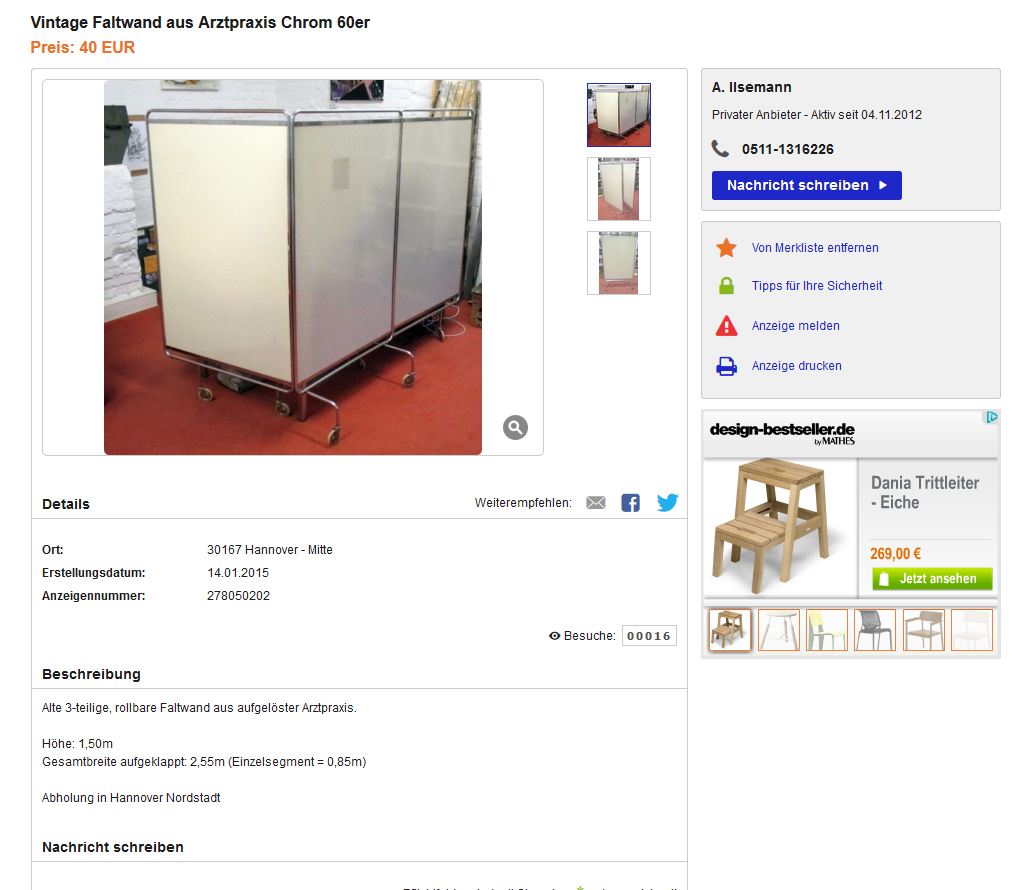Click Jetzt ansehen green ad button

pyautogui.click(x=932, y=579)
